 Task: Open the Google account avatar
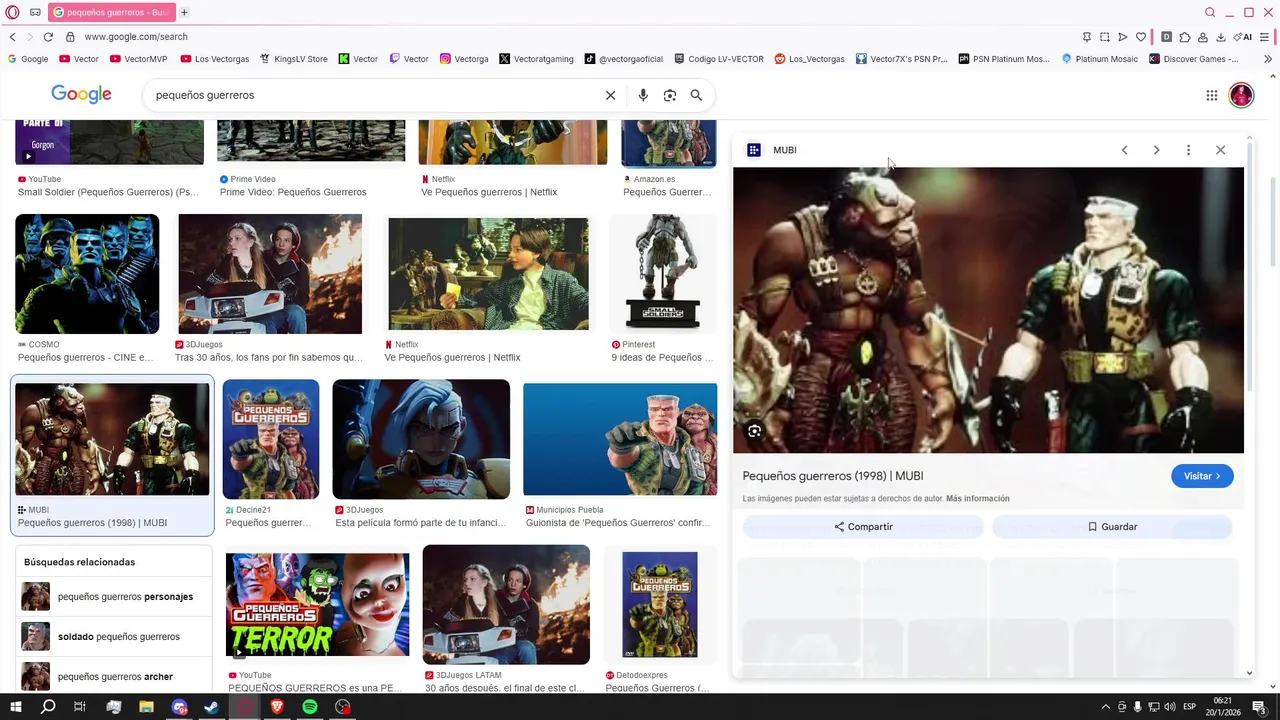1241,95
